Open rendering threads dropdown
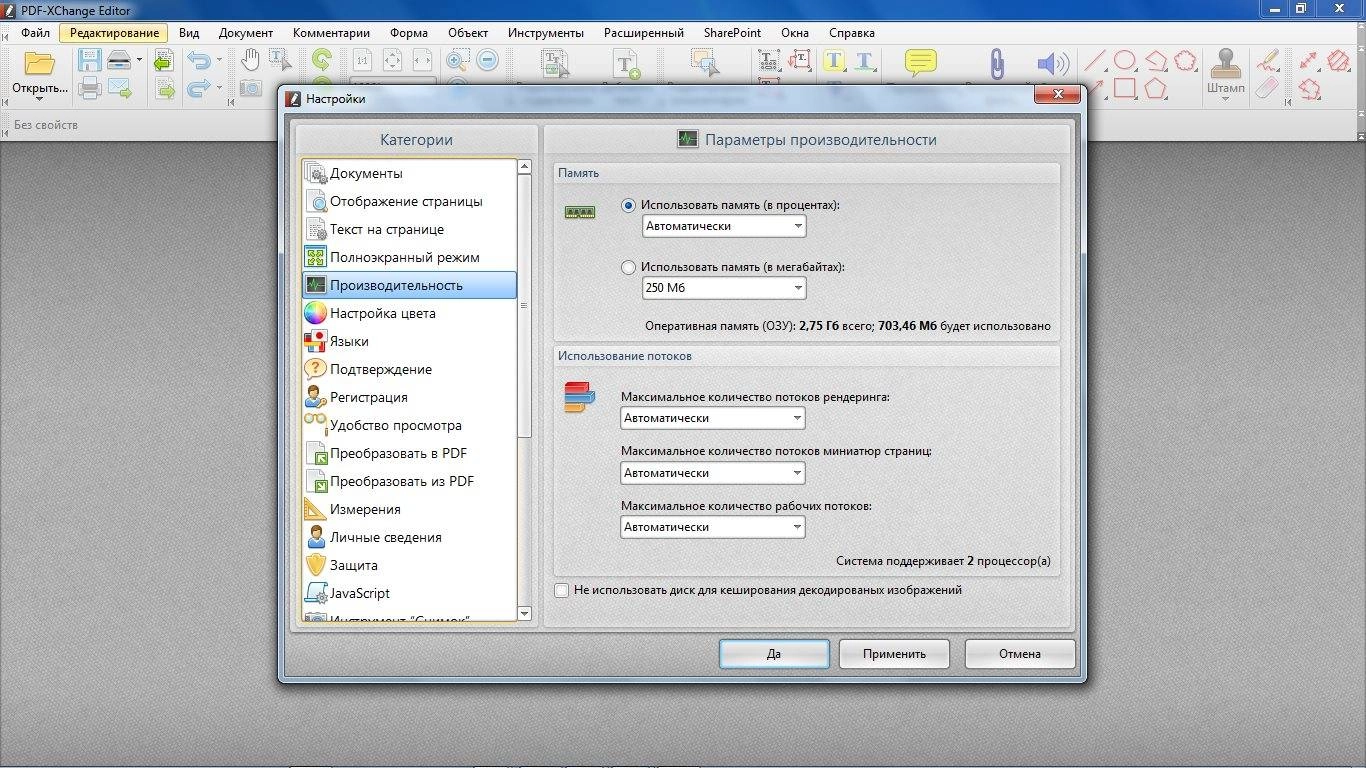This screenshot has width=1366, height=768. [713, 418]
